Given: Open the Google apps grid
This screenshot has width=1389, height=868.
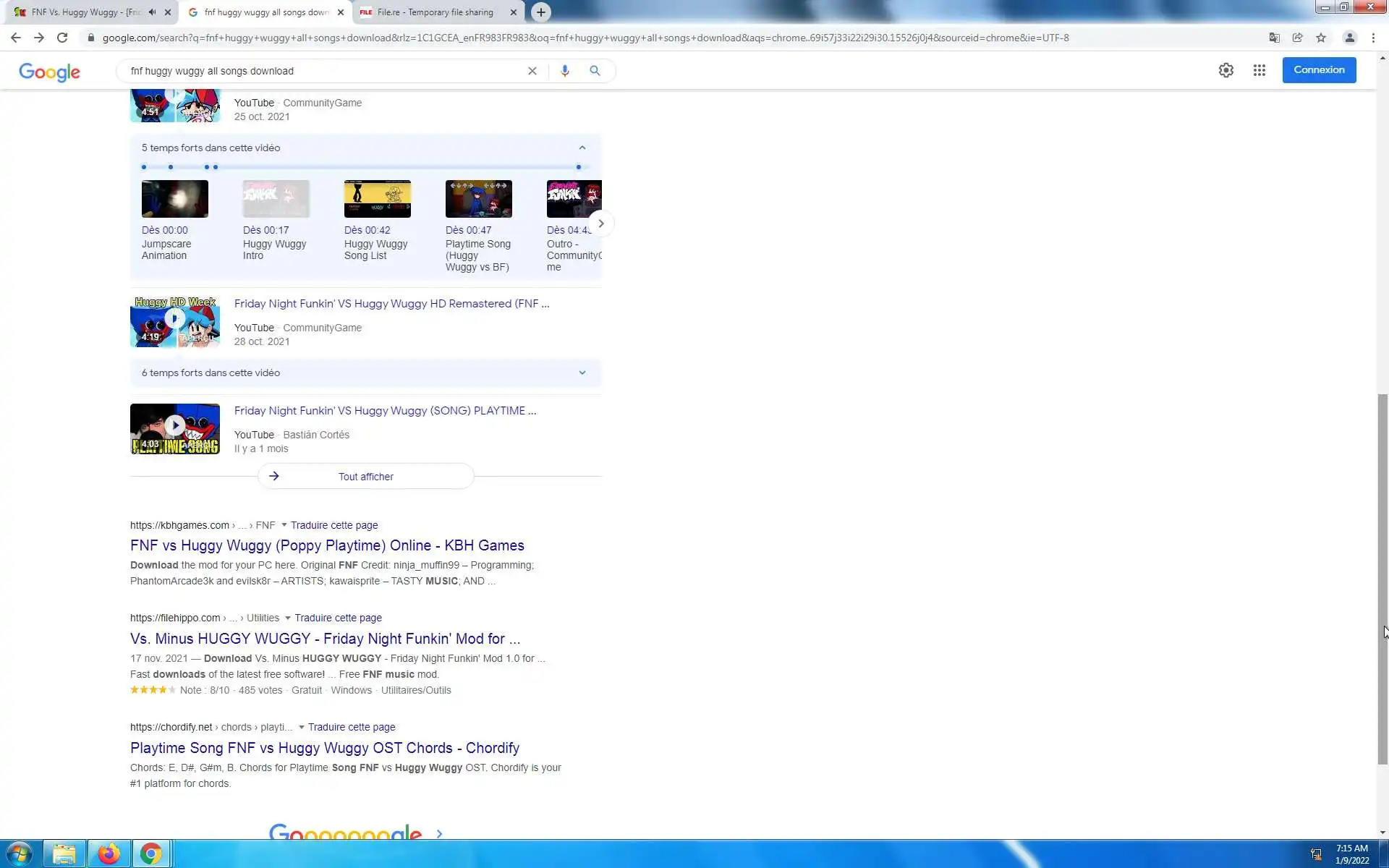Looking at the screenshot, I should 1259,70.
